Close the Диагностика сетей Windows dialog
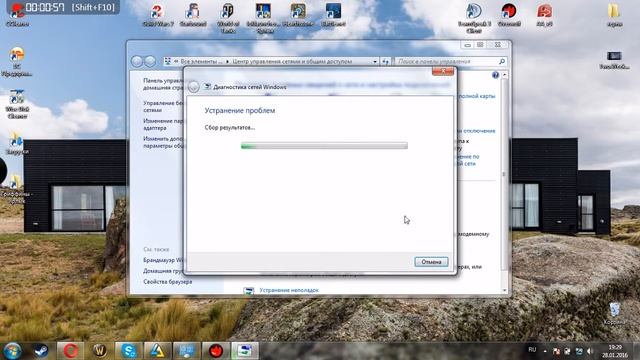This screenshot has width=640, height=360. (x=443, y=71)
